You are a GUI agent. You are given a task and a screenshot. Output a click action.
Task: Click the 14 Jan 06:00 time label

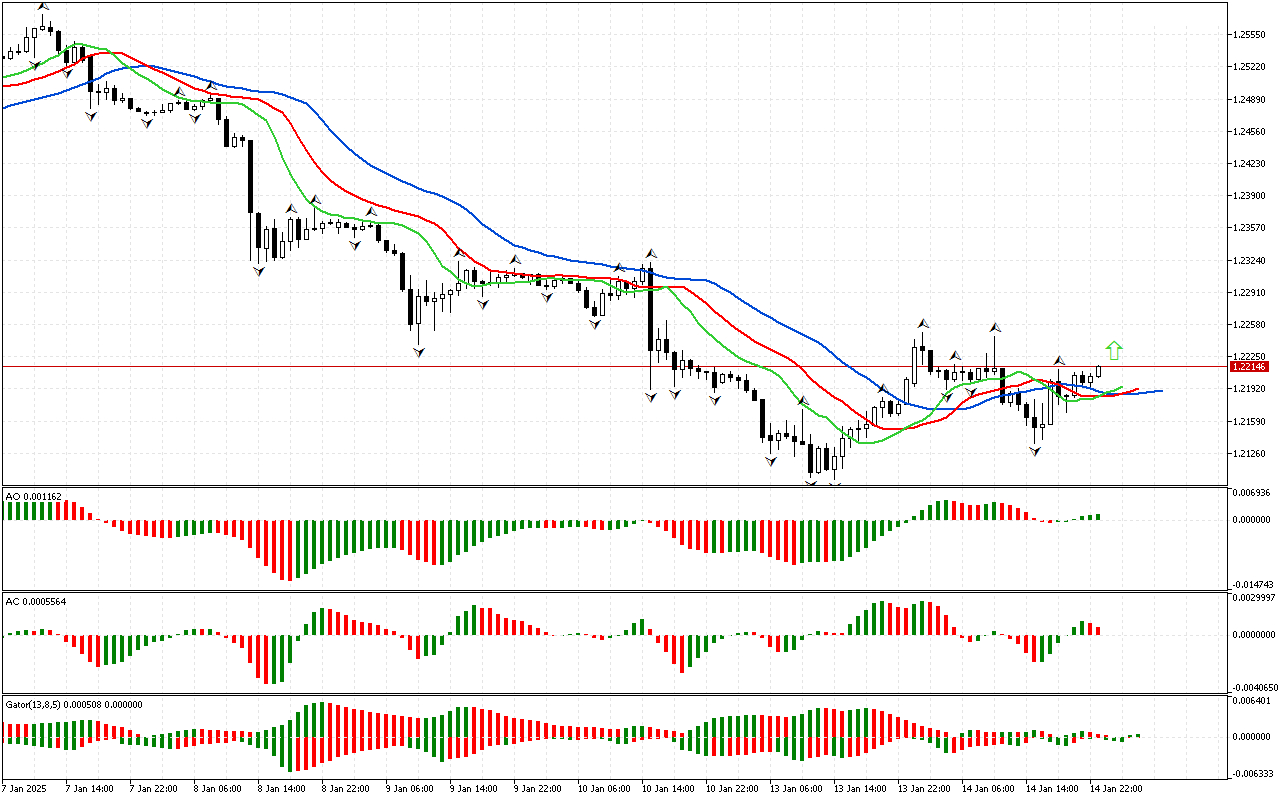(x=988, y=788)
